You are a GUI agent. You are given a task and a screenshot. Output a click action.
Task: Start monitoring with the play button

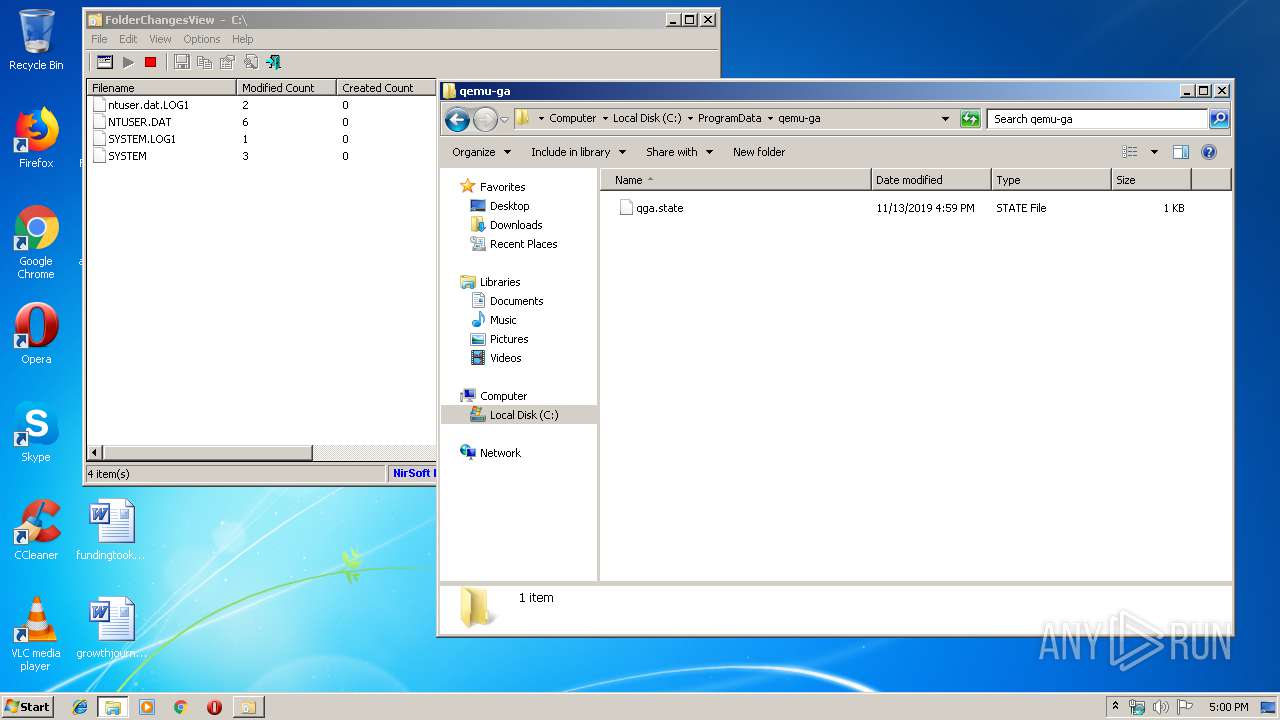(128, 62)
